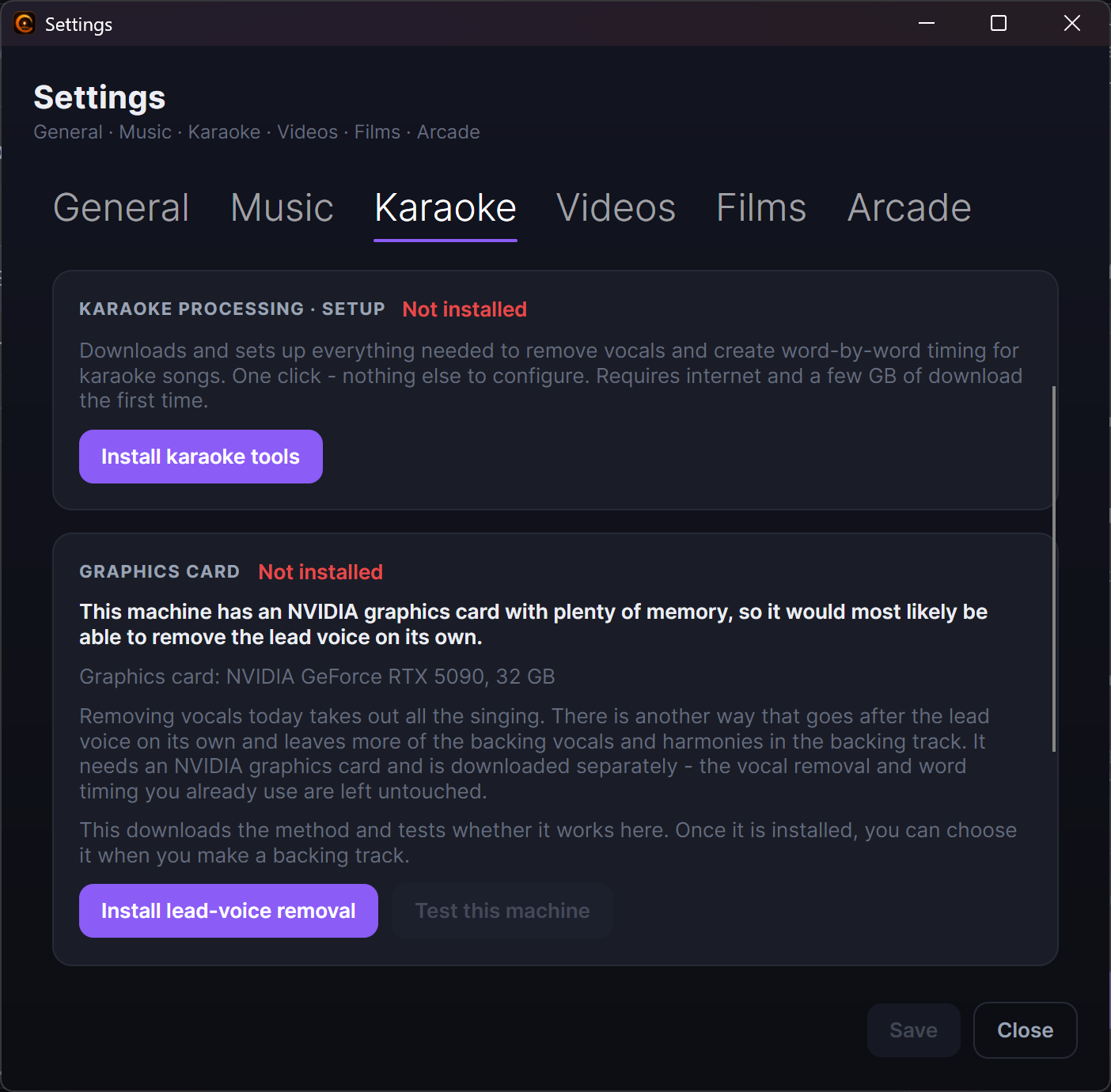Click the settings panel vertical scrollbar
The height and width of the screenshot is (1092, 1111).
point(1054,568)
